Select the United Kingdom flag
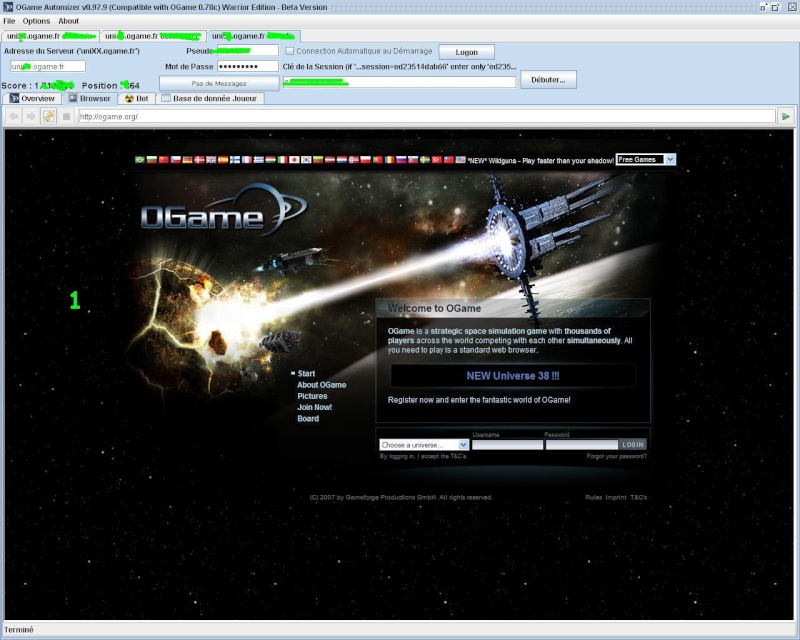The height and width of the screenshot is (640, 800). pyautogui.click(x=211, y=160)
